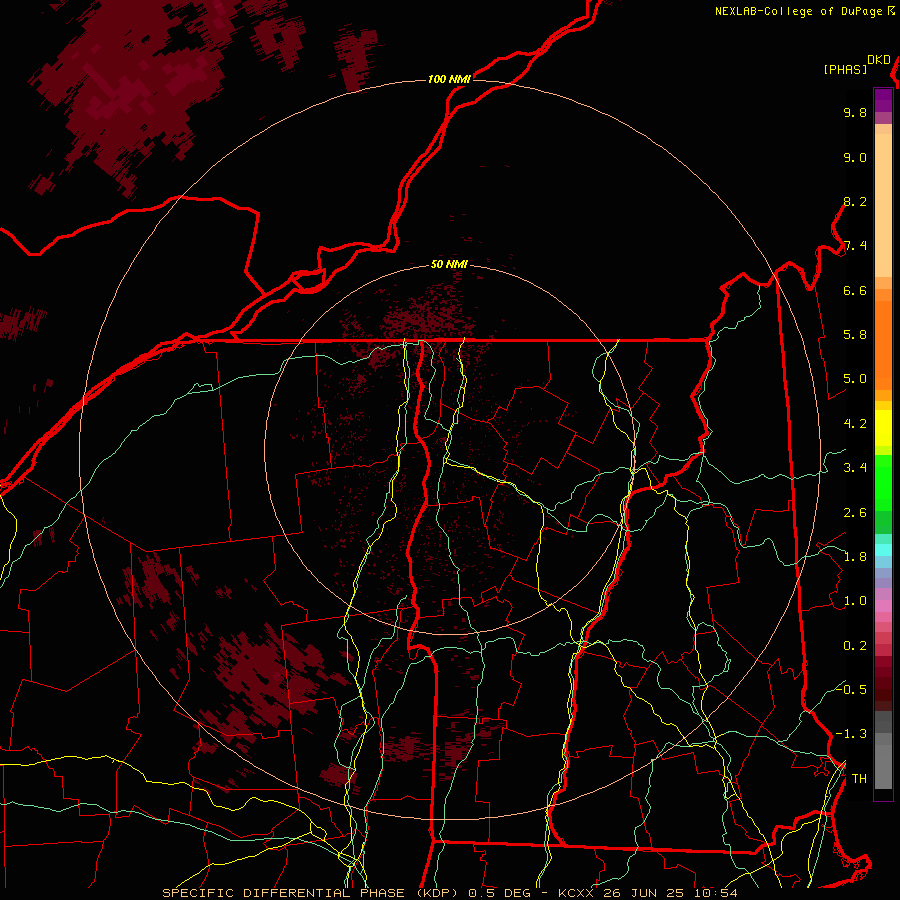This screenshot has width=900, height=900.
Task: Click the 5.0 legend value
Action: pos(855,379)
